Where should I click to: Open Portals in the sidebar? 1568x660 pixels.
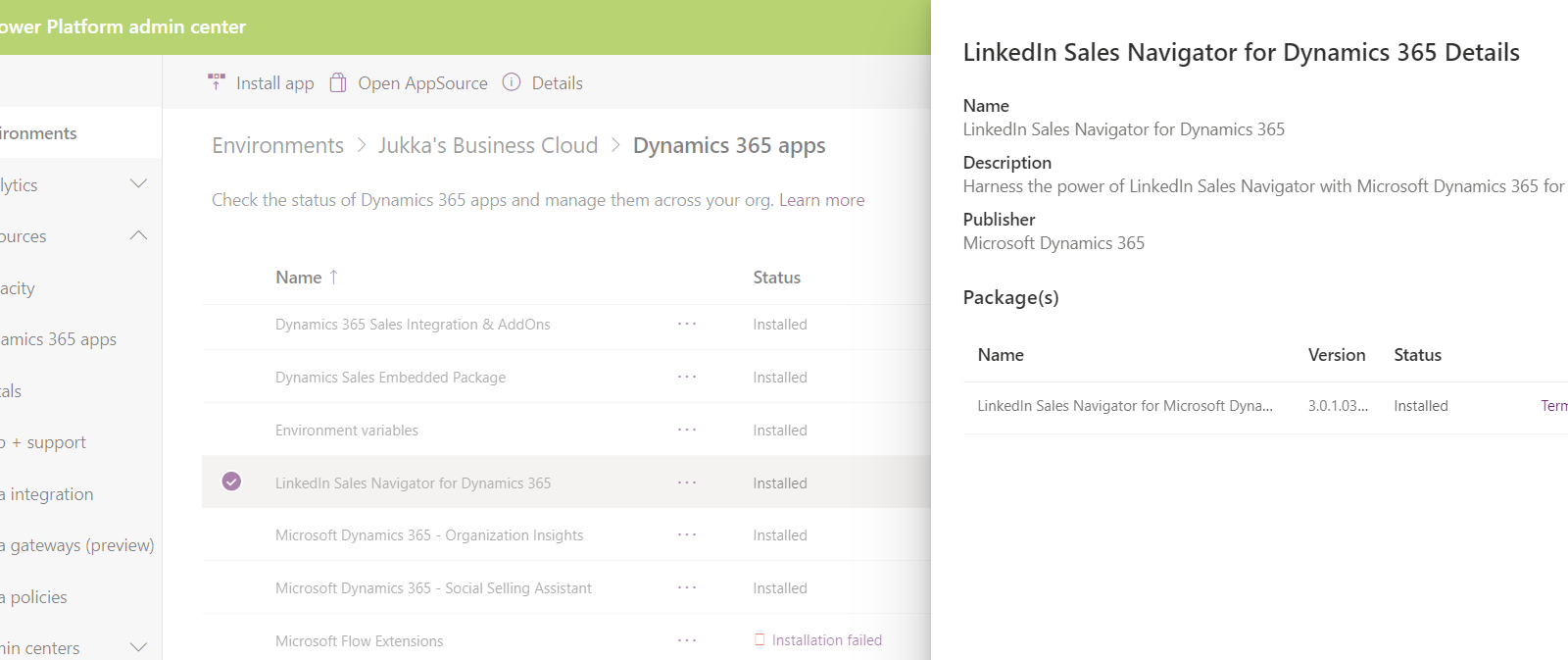11,391
